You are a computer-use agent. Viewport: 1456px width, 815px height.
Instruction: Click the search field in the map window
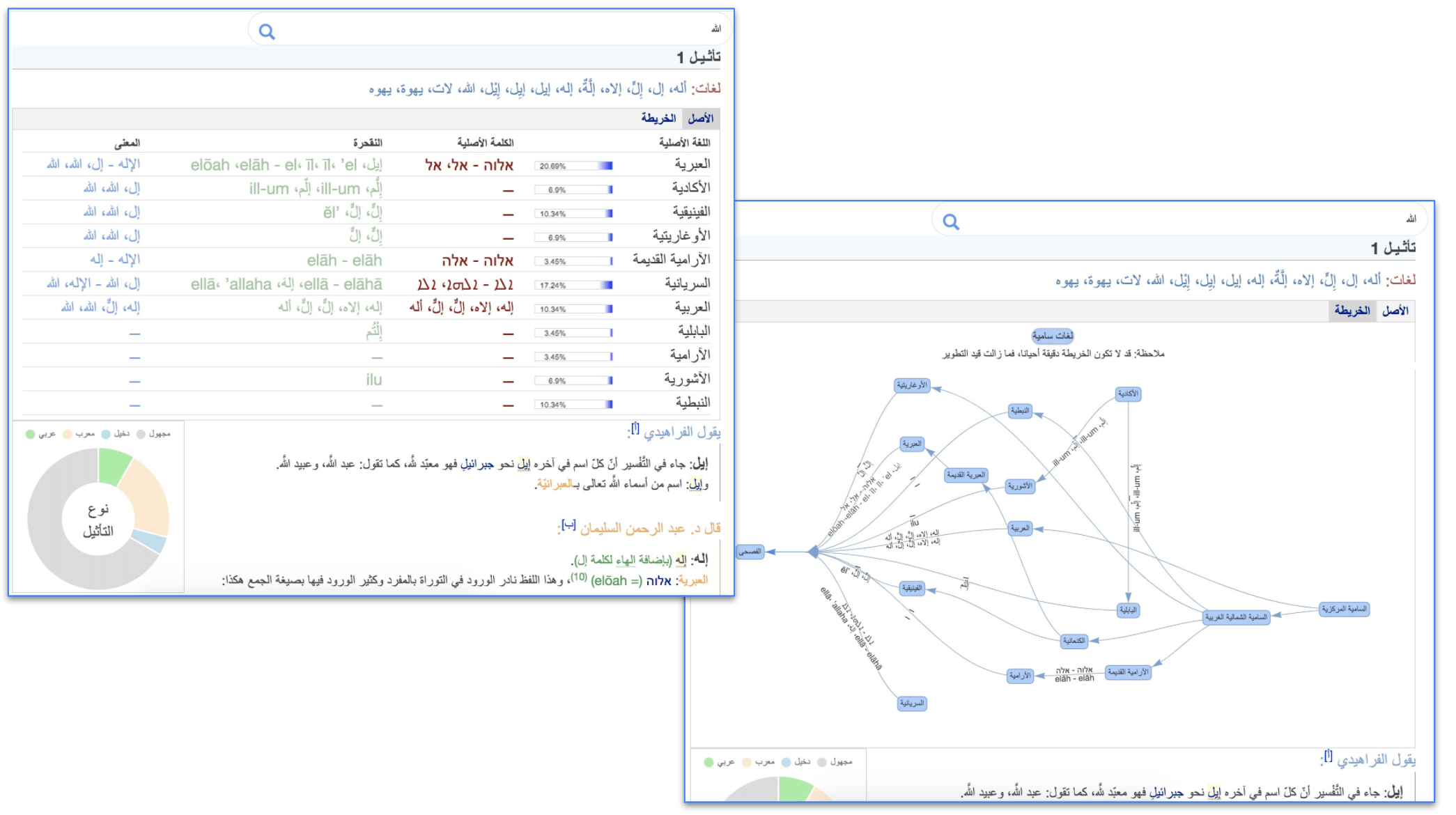(x=1179, y=220)
